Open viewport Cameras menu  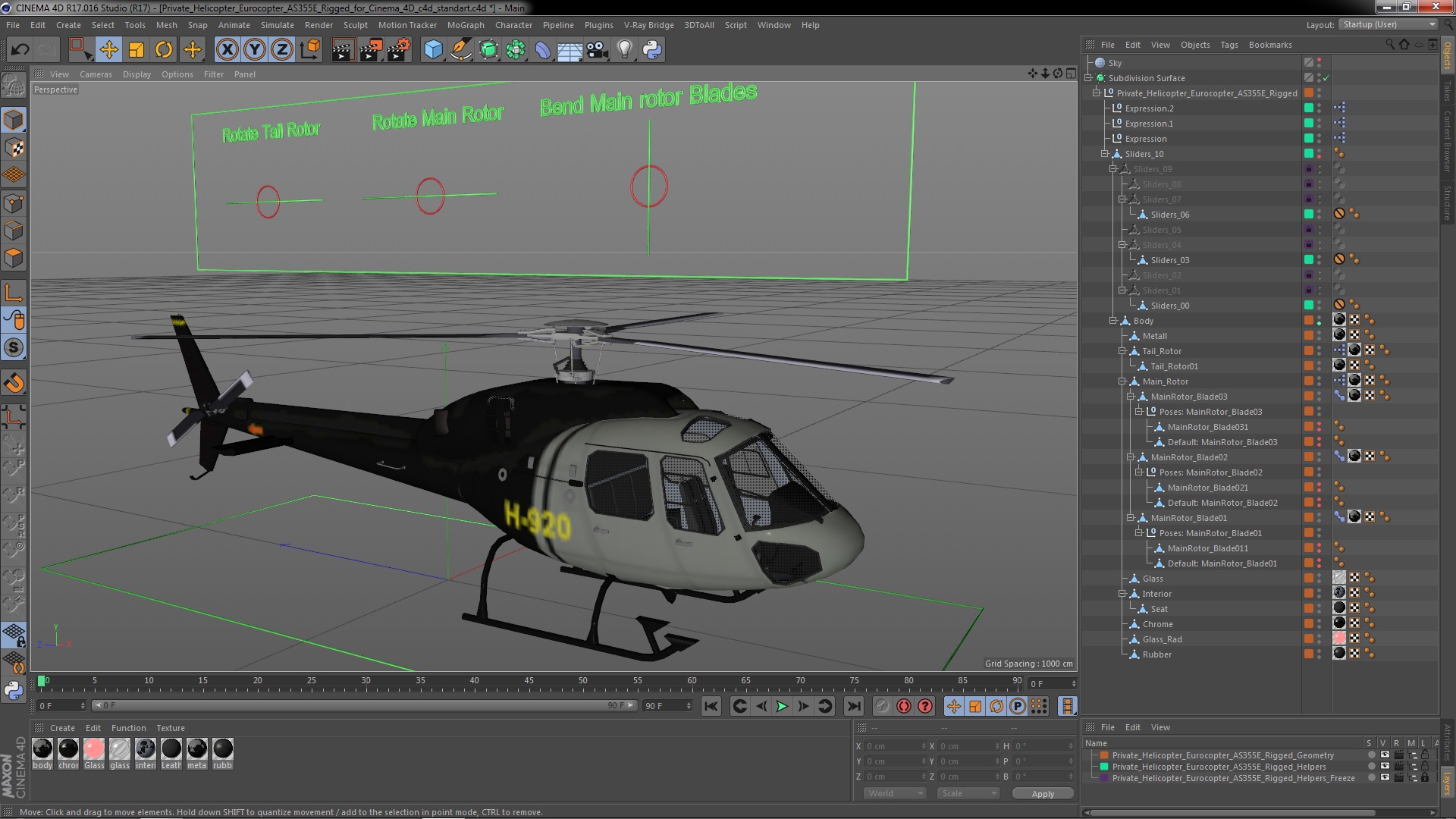pyautogui.click(x=96, y=74)
